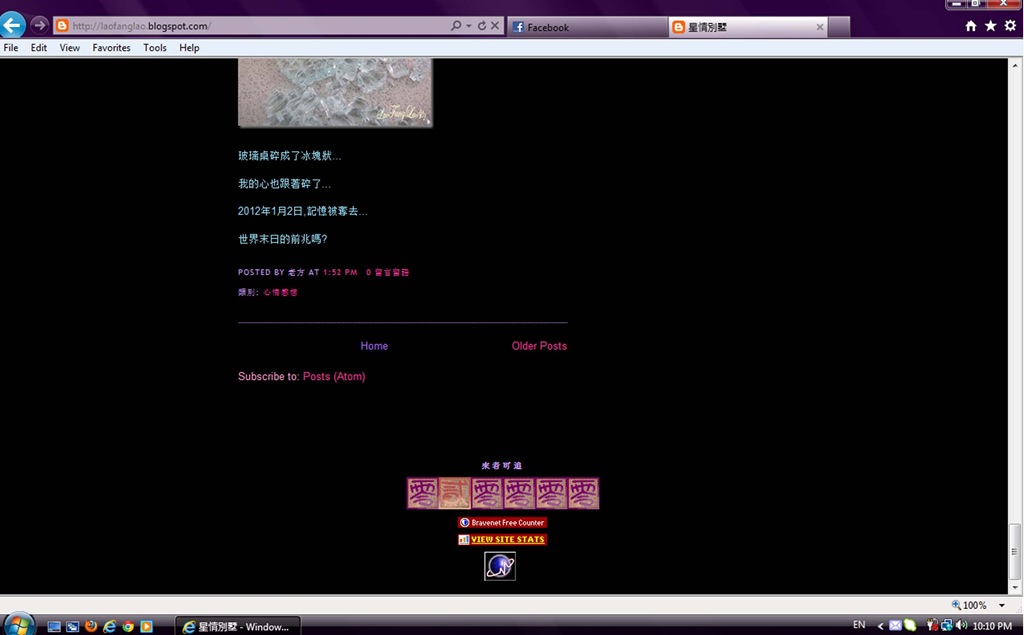Click scrollbar up arrow
The width and height of the screenshot is (1024, 635).
pos(1015,65)
